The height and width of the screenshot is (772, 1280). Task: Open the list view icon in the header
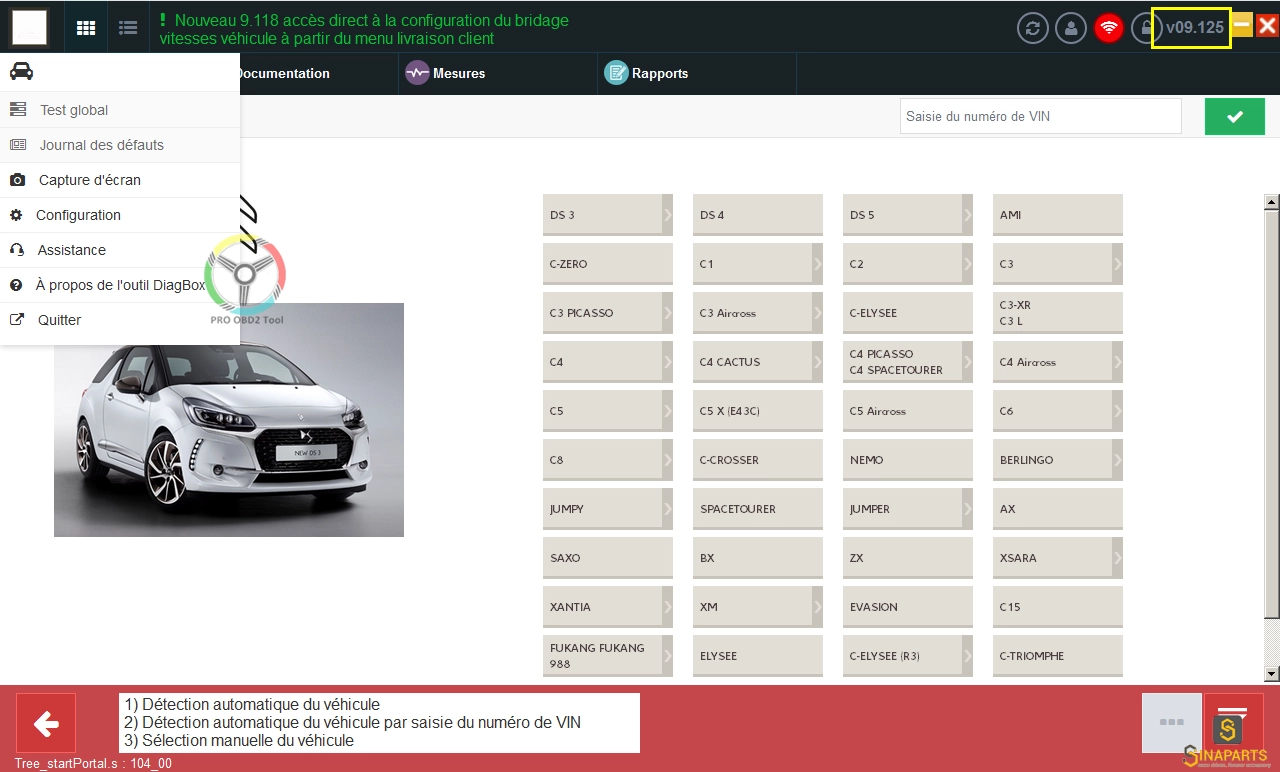(128, 28)
